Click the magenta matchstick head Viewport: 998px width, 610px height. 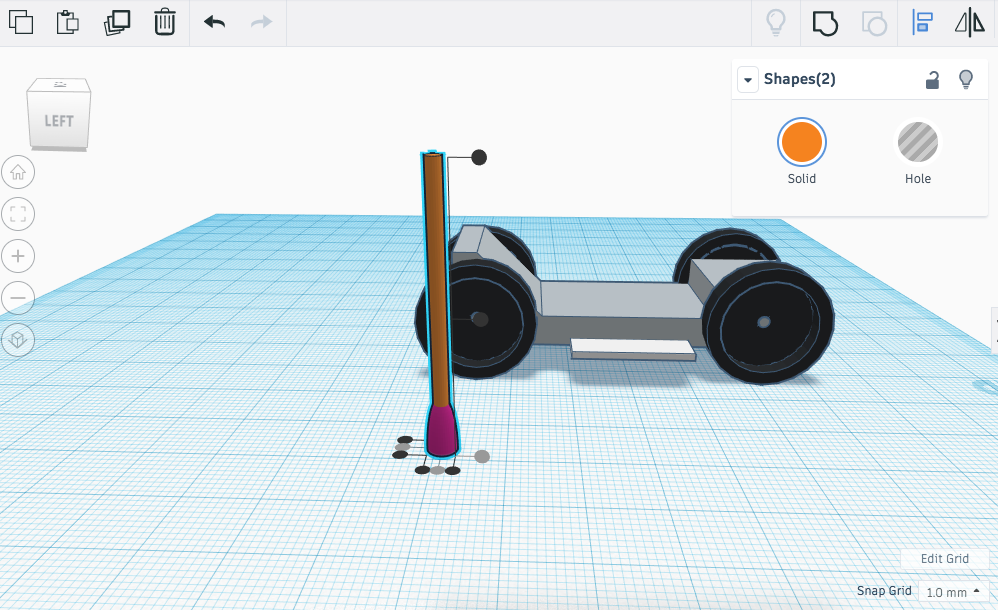441,430
